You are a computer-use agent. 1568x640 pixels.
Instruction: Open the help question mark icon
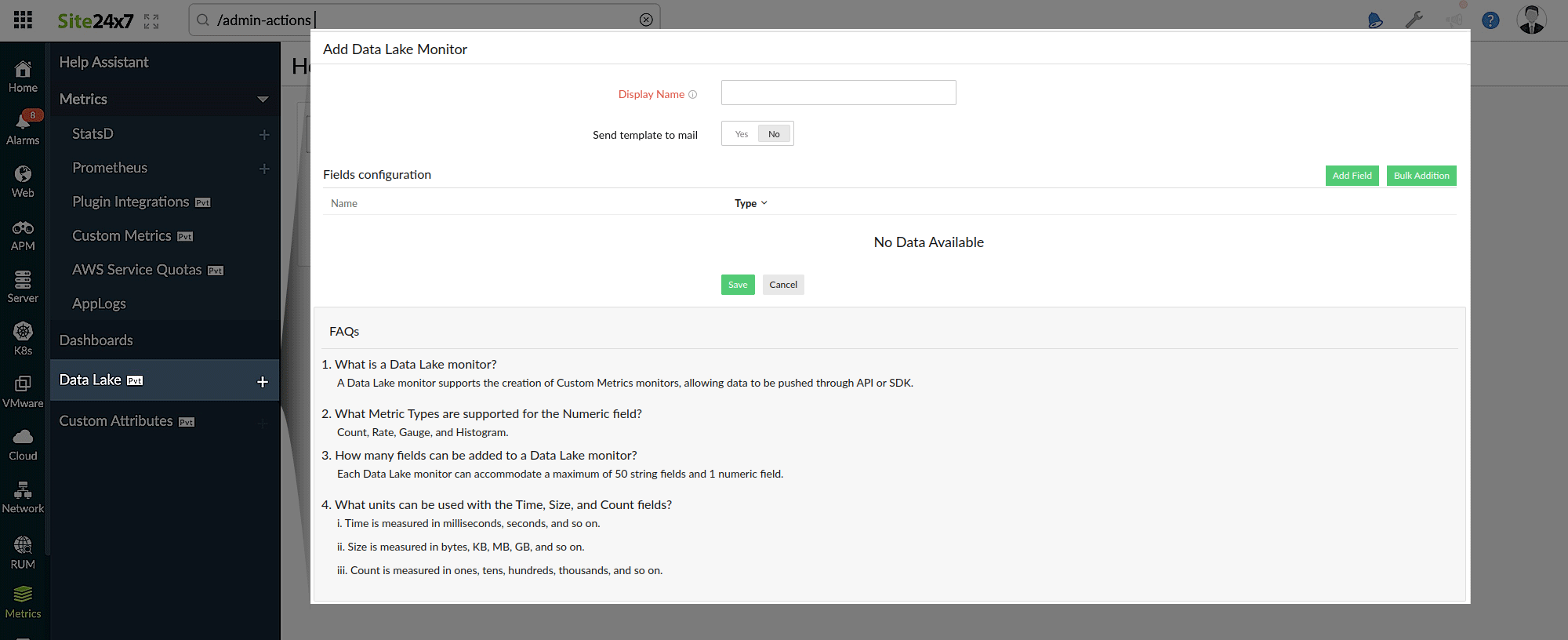click(1490, 20)
